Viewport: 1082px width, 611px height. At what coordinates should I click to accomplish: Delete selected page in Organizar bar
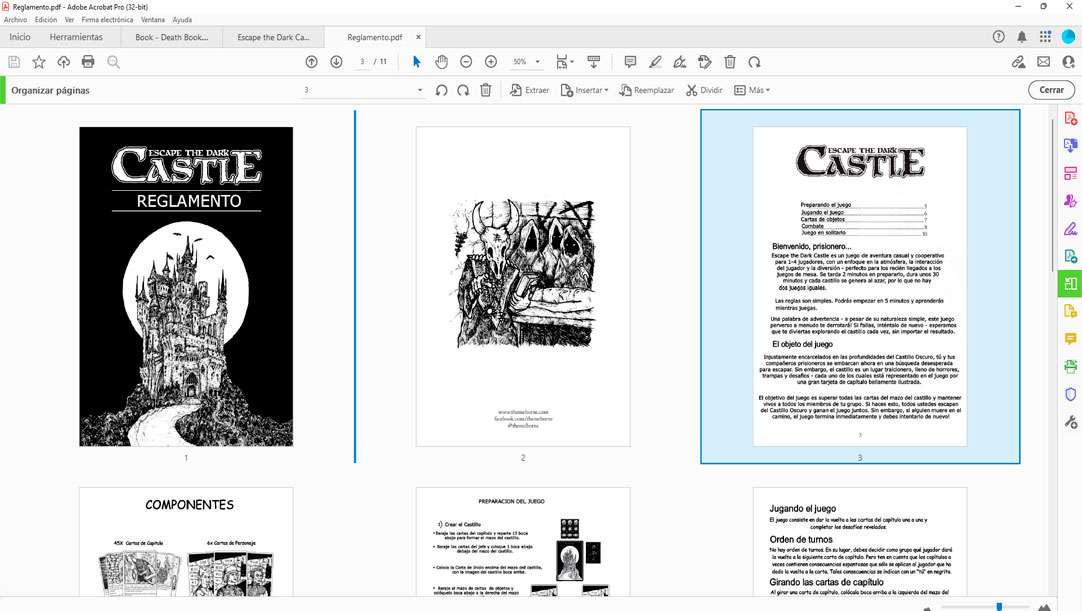pos(486,90)
